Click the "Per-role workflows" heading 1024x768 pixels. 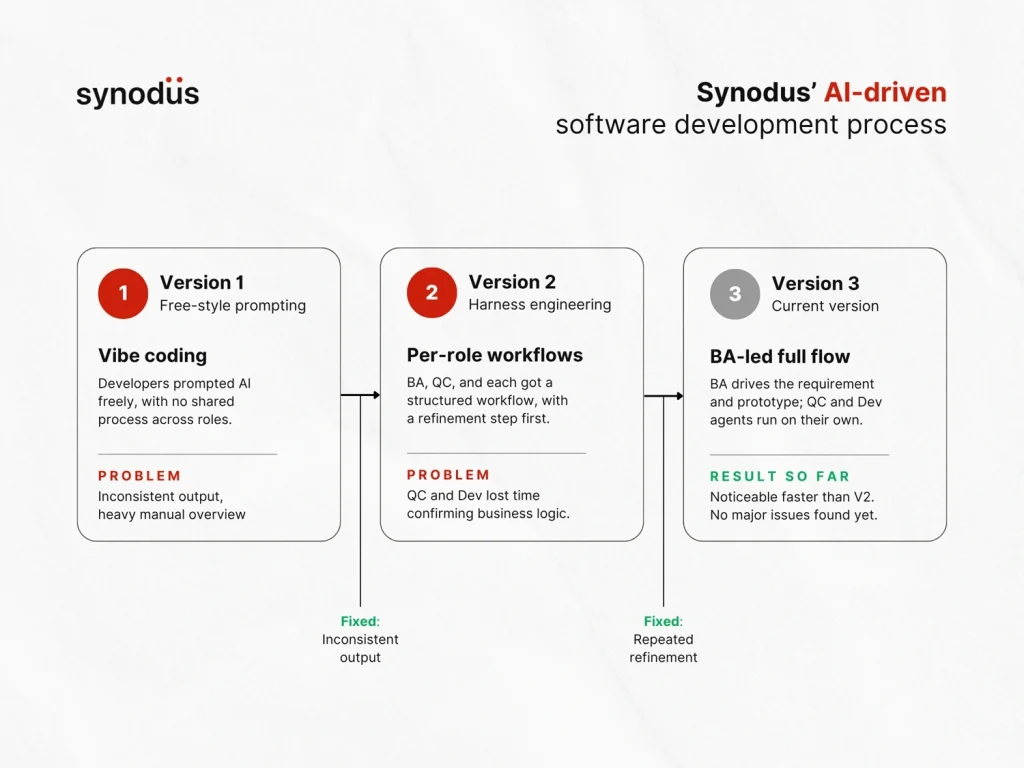coord(494,355)
